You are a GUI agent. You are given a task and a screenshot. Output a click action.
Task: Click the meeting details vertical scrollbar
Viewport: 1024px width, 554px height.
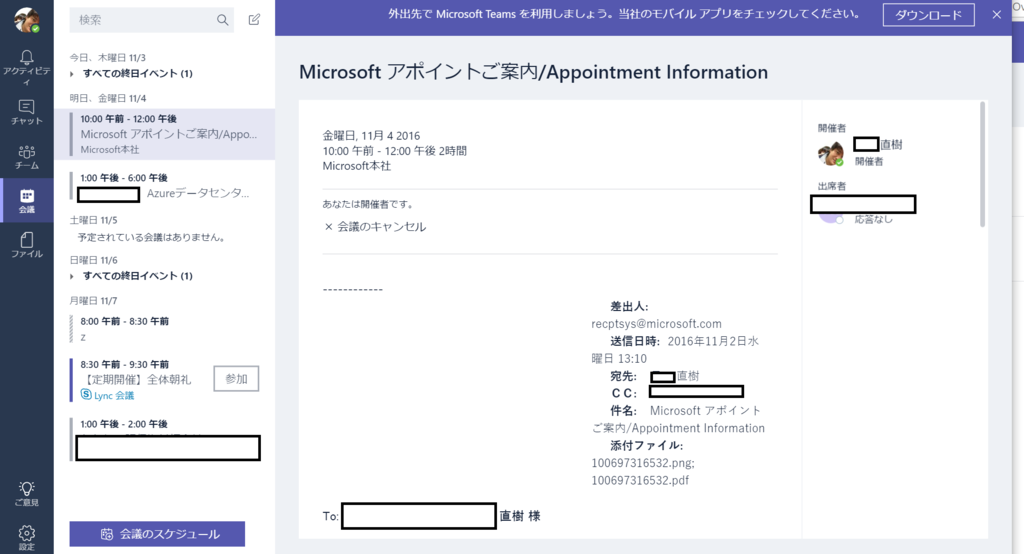(x=982, y=164)
